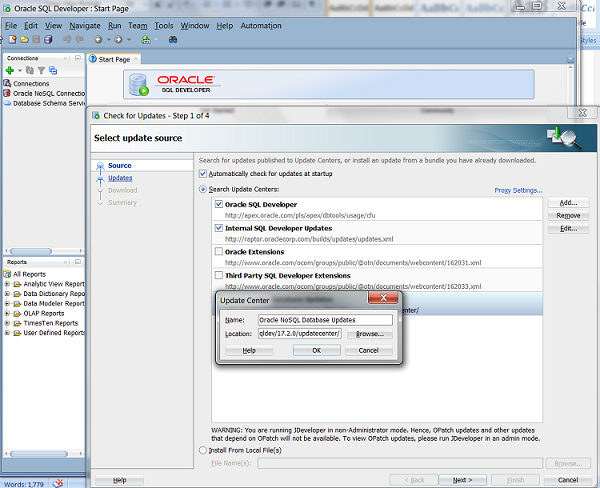Expand the Data Dictionary Reports node
Image resolution: width=600 pixels, height=488 pixels.
(7, 294)
